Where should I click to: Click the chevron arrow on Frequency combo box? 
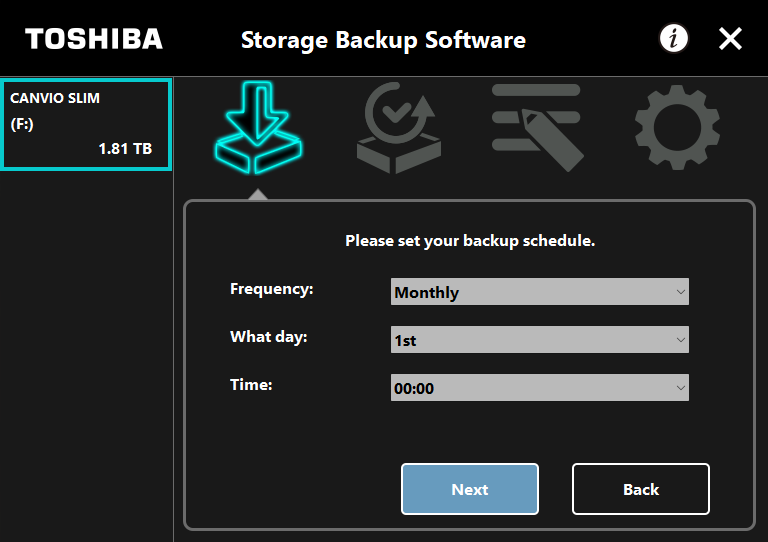pos(680,292)
